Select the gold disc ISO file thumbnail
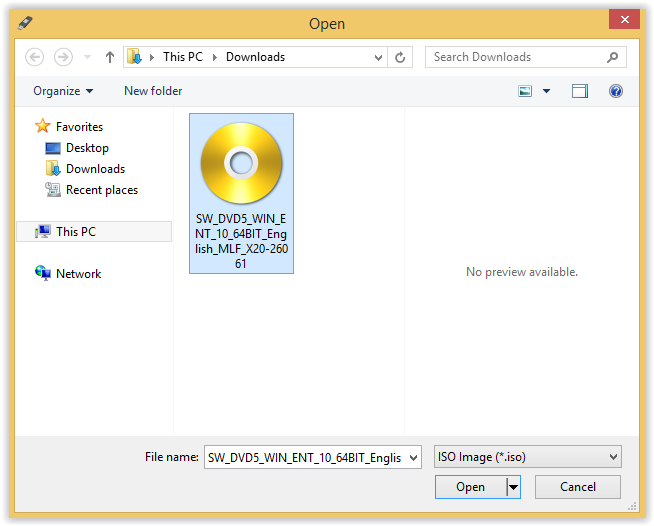654x526 pixels. point(241,163)
